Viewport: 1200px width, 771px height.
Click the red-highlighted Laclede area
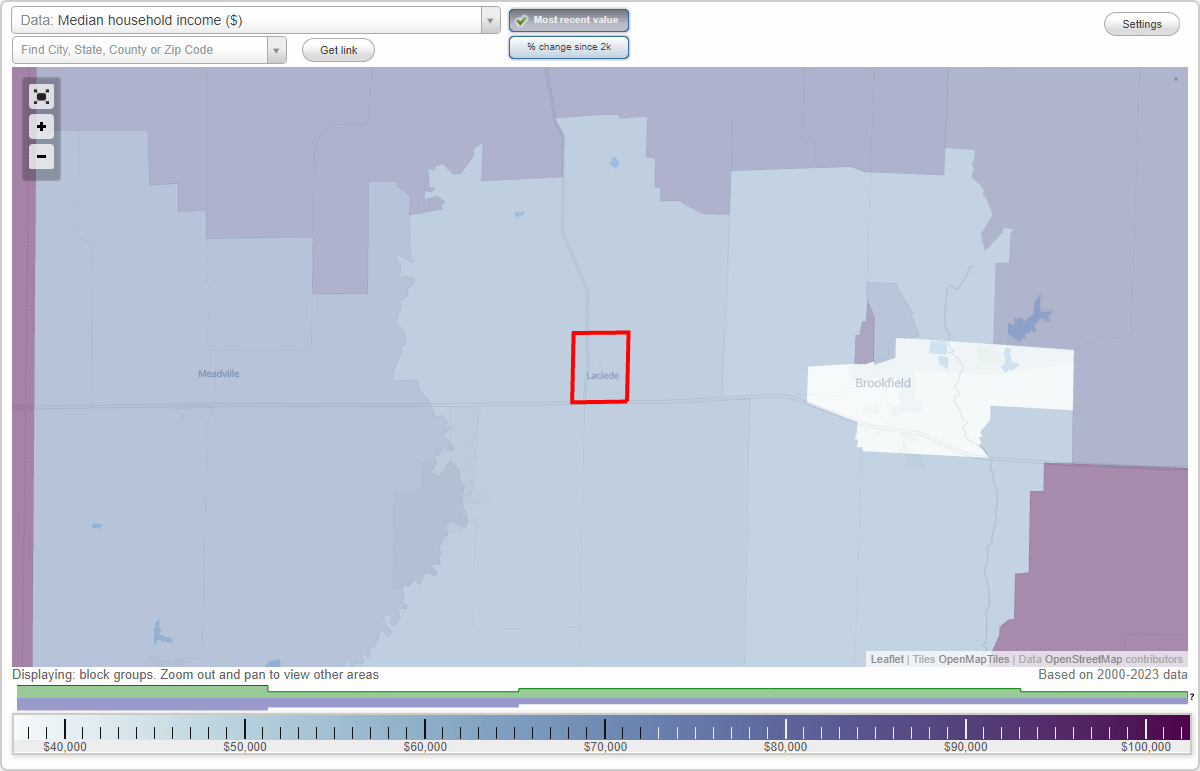(x=600, y=367)
